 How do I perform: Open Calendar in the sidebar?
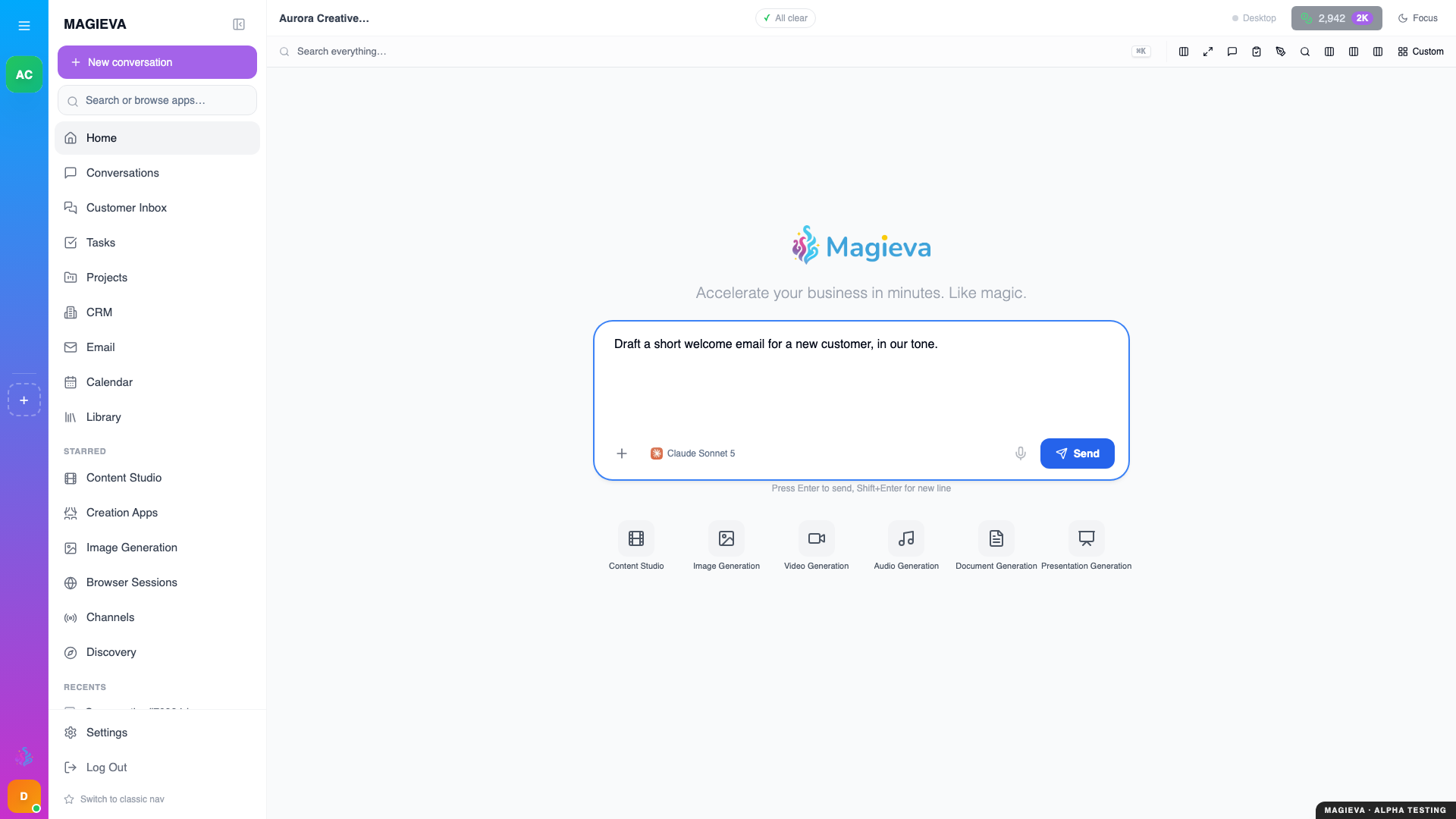pos(157,382)
